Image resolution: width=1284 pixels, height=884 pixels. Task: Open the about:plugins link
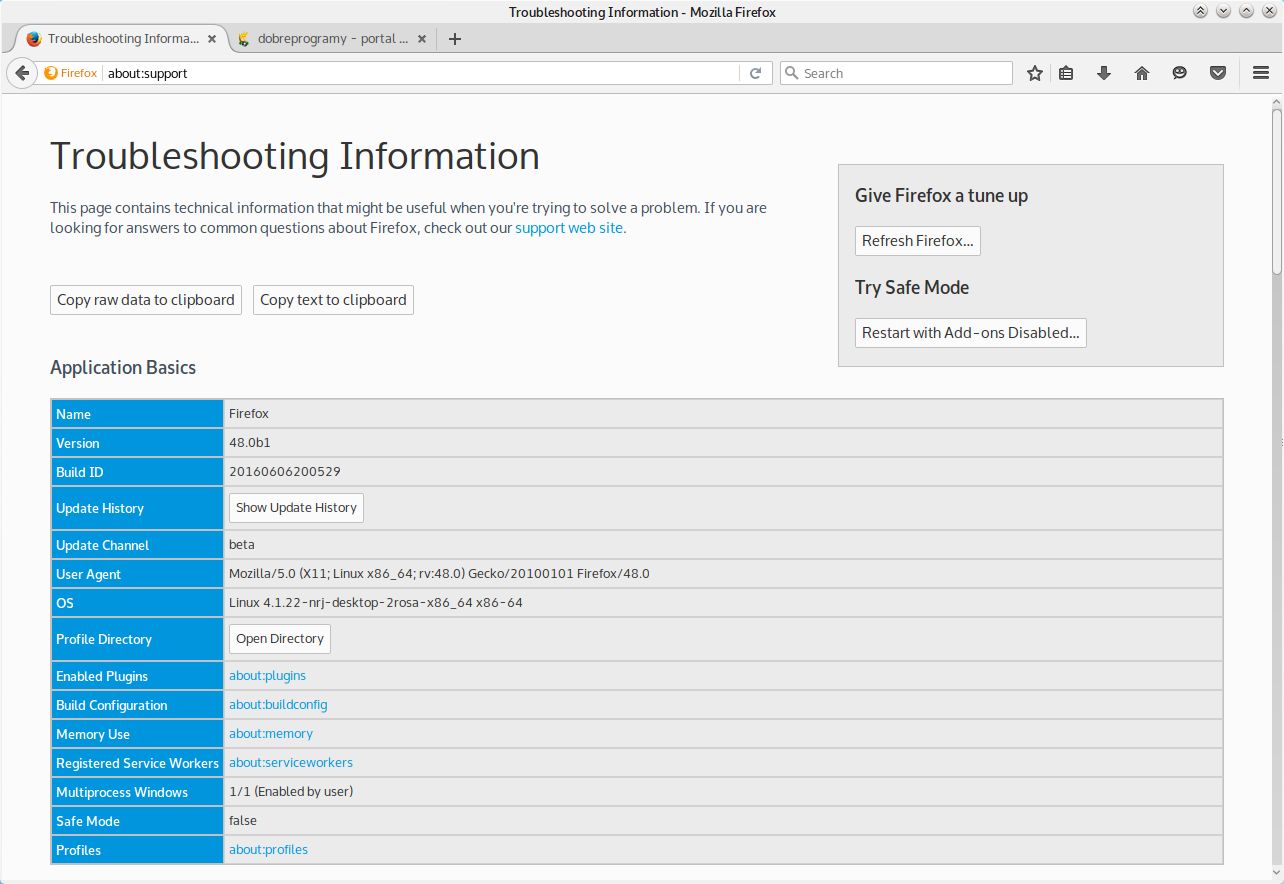pos(267,676)
